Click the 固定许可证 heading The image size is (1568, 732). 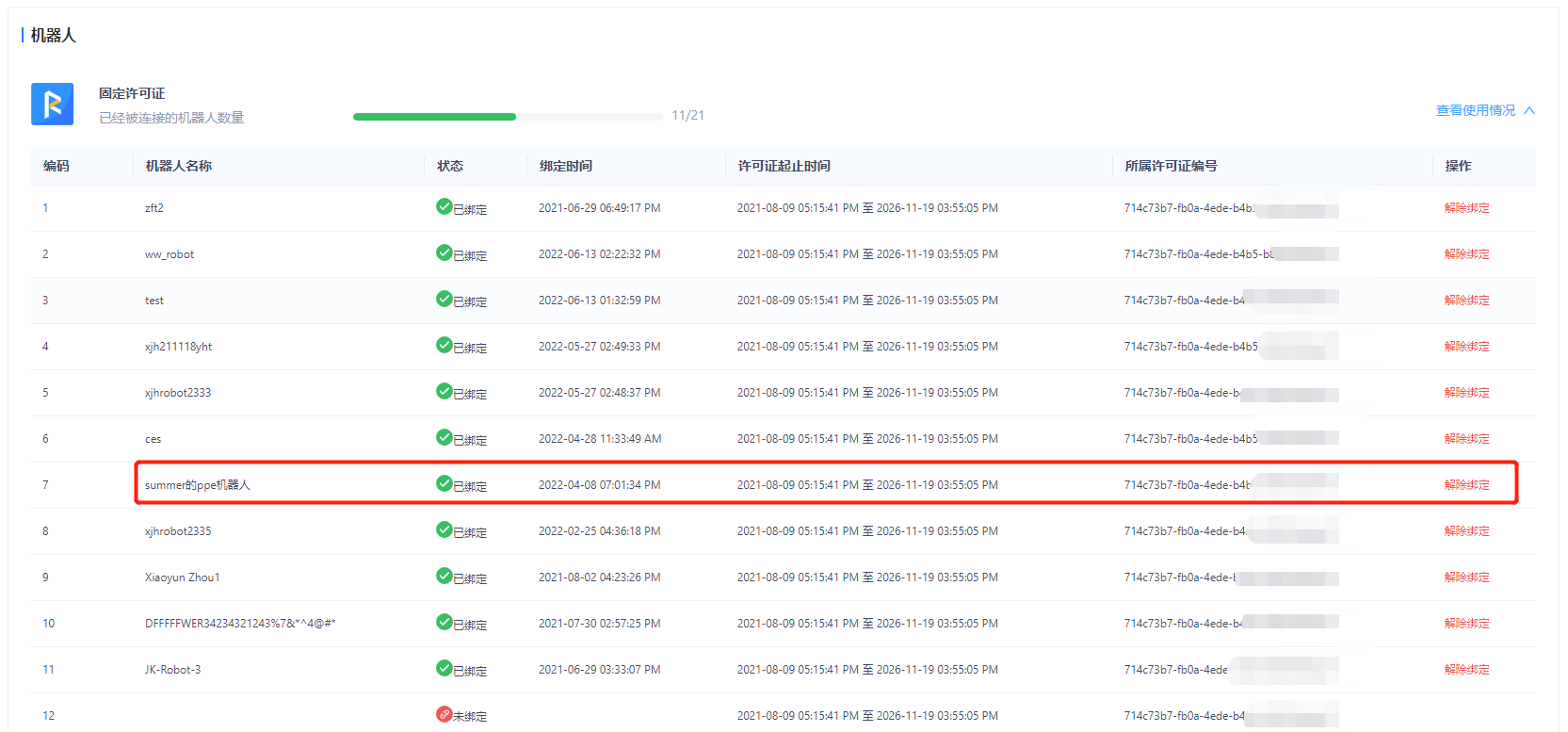coord(132,93)
